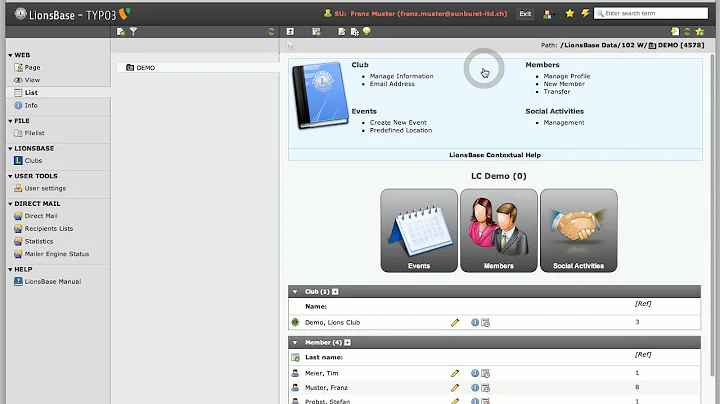Image resolution: width=720 pixels, height=404 pixels.
Task: Collapse the Member (4) table
Action: pyautogui.click(x=295, y=342)
